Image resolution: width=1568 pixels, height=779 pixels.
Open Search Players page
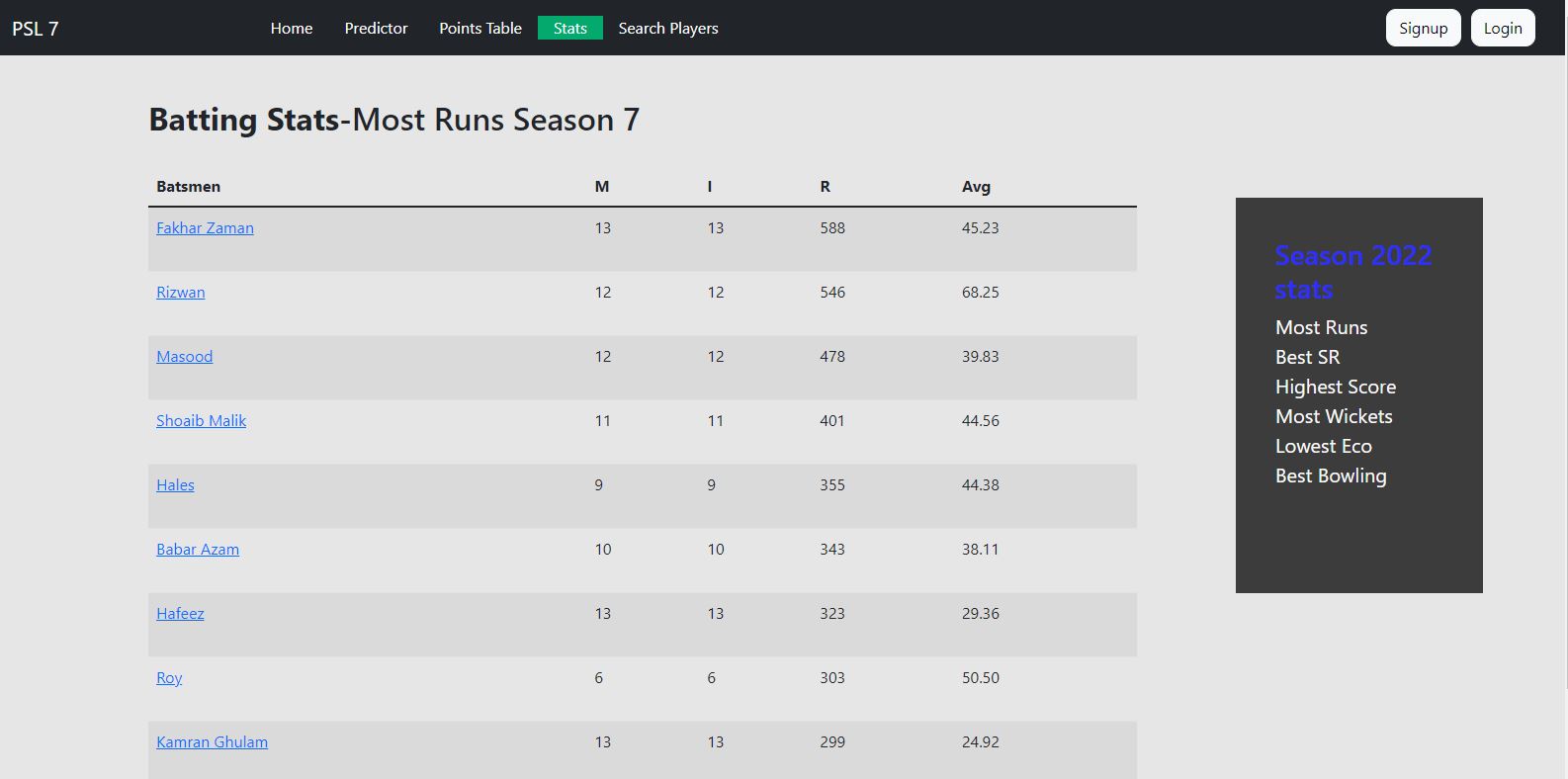[668, 29]
